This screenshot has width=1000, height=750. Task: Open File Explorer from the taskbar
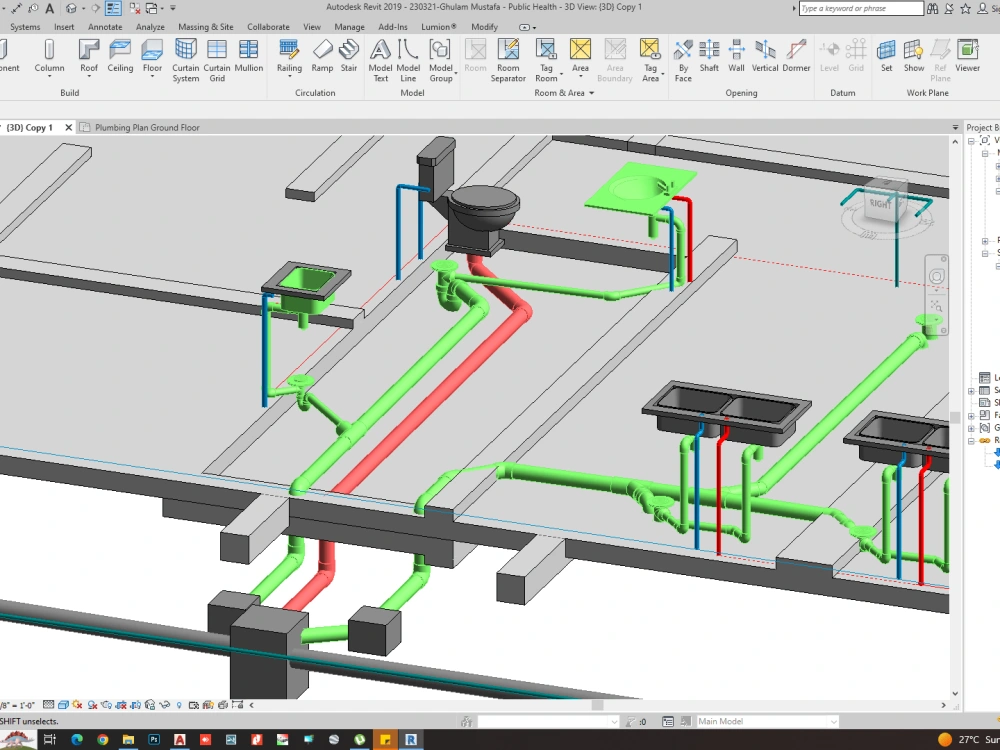tap(128, 740)
